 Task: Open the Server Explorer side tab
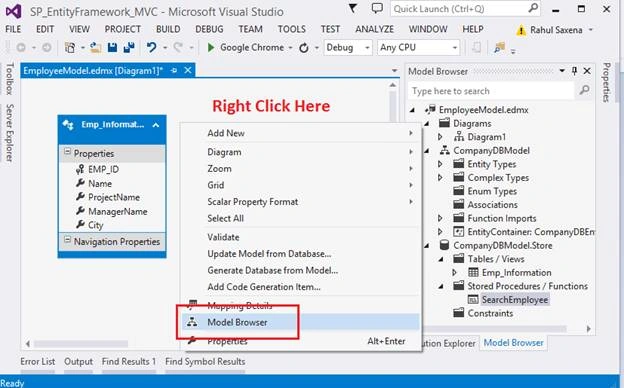tap(10, 133)
